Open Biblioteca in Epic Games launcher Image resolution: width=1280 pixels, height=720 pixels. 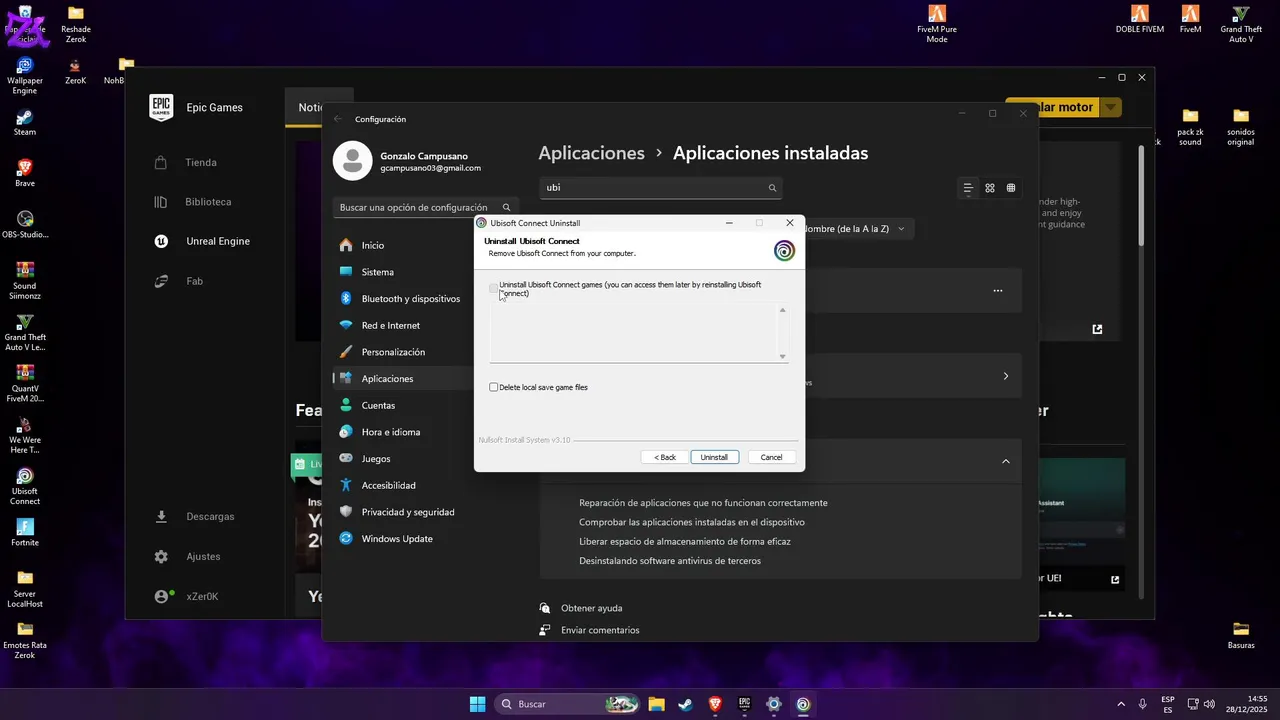pos(207,202)
